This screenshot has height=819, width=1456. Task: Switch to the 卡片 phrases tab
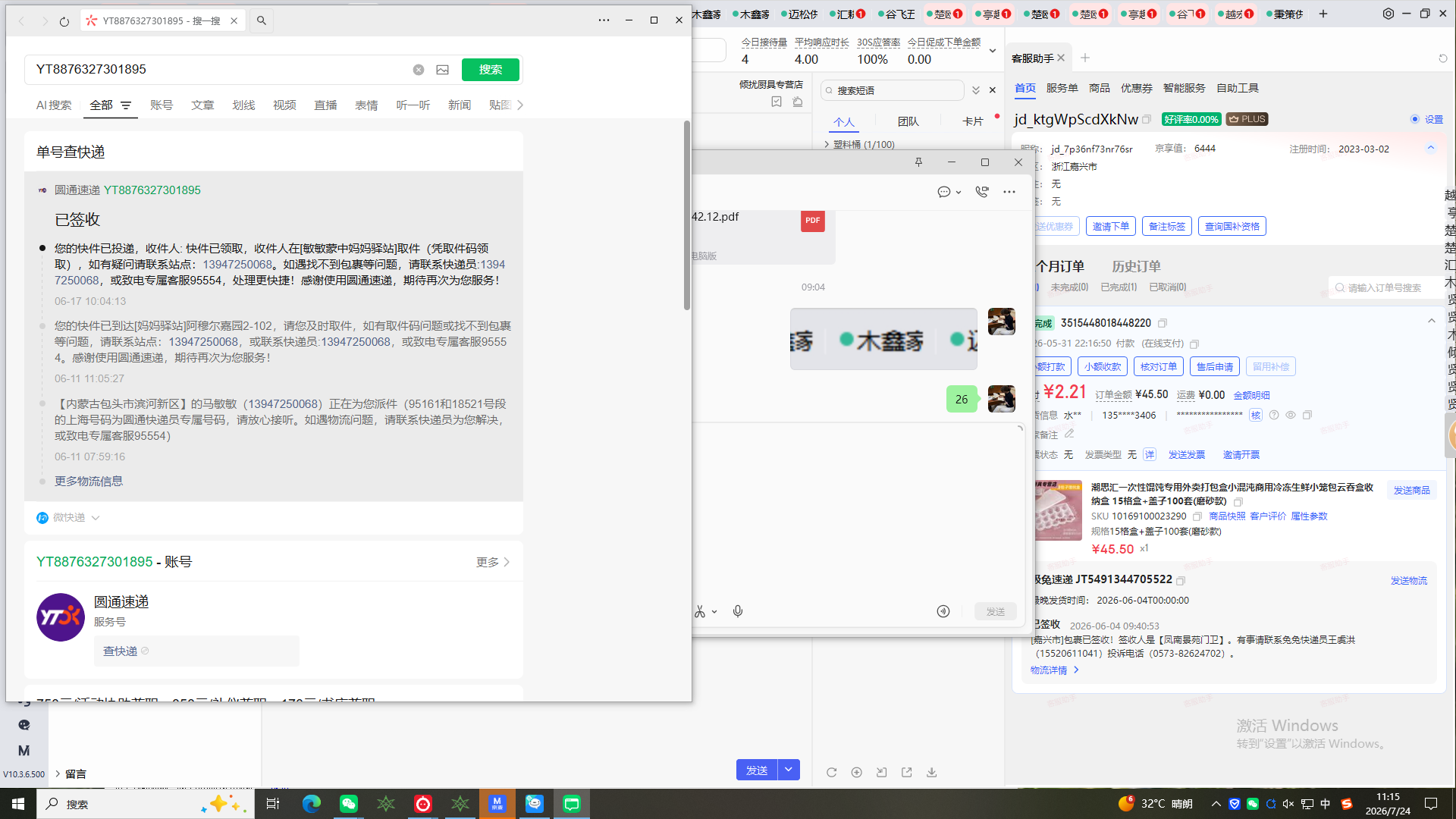(x=973, y=121)
